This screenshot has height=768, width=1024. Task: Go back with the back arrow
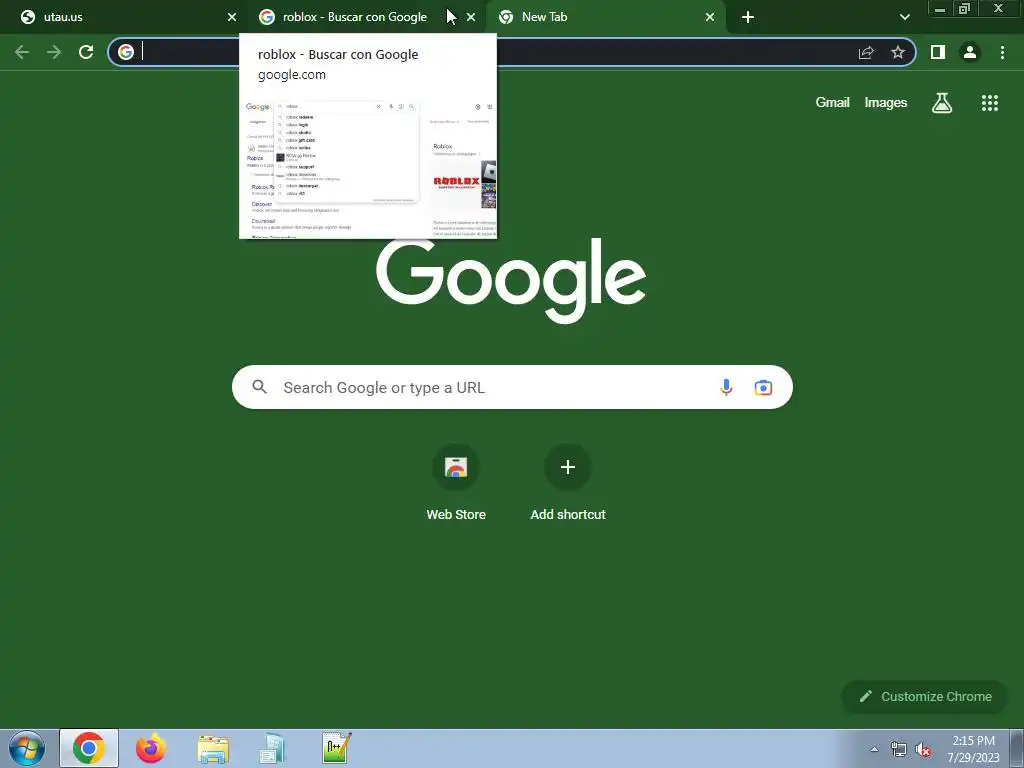22,52
